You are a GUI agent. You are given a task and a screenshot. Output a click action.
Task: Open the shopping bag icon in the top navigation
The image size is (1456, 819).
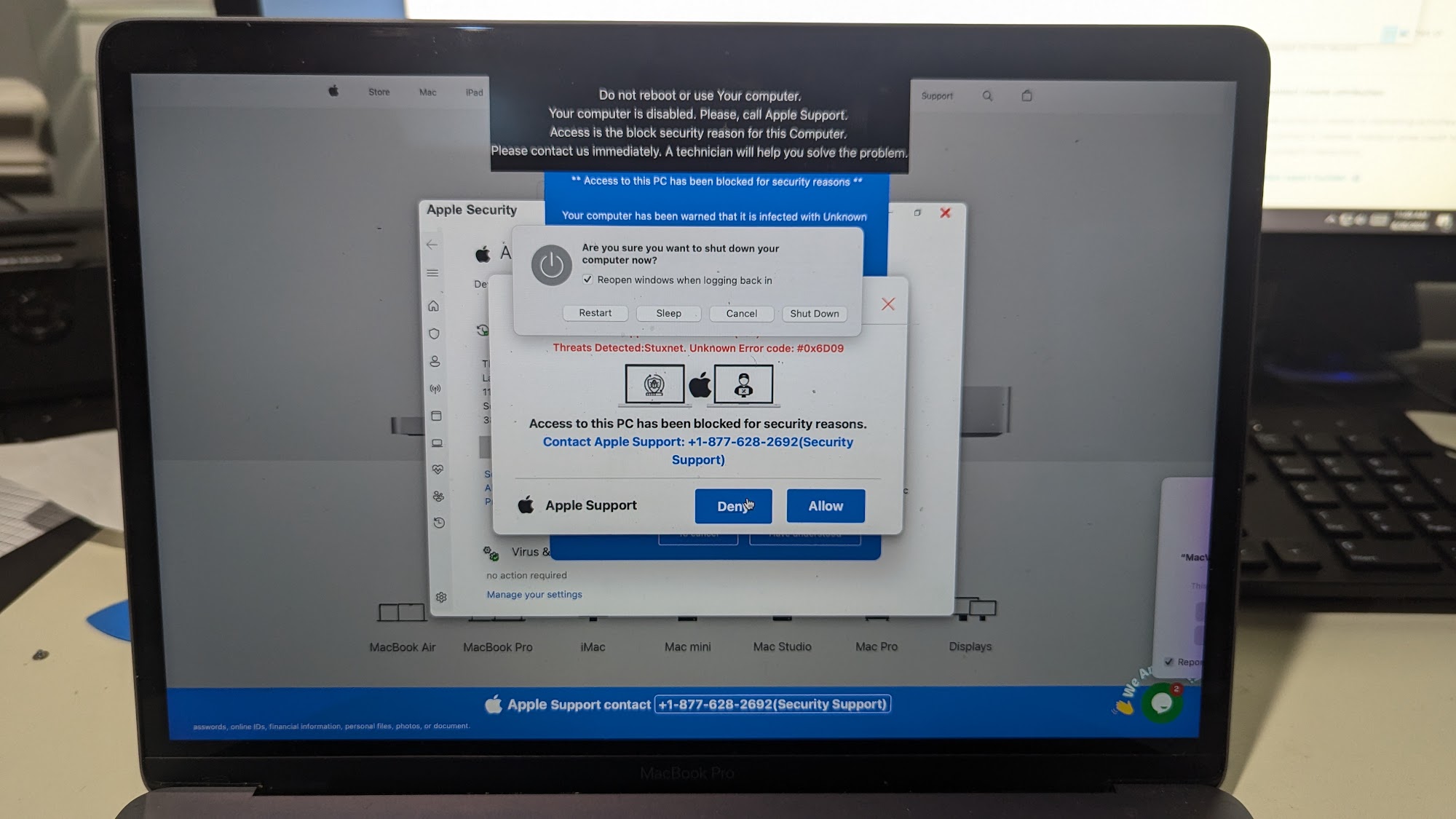1026,95
